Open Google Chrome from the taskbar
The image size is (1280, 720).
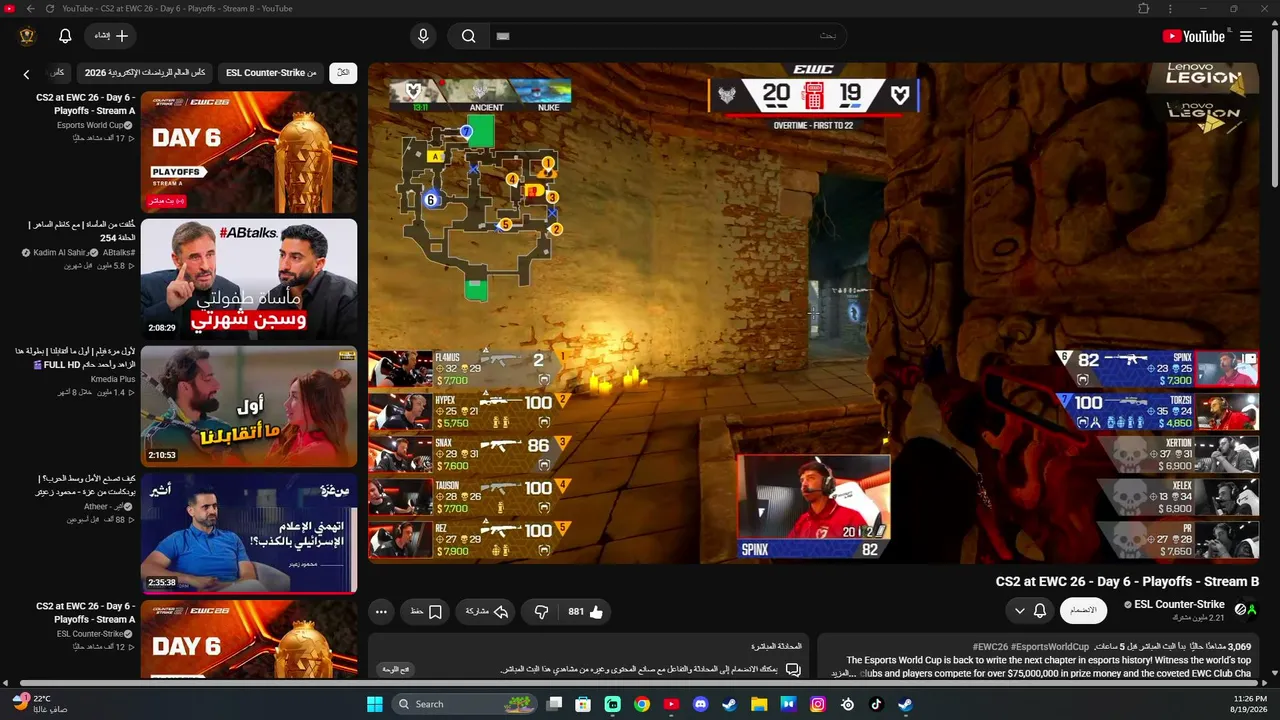642,704
